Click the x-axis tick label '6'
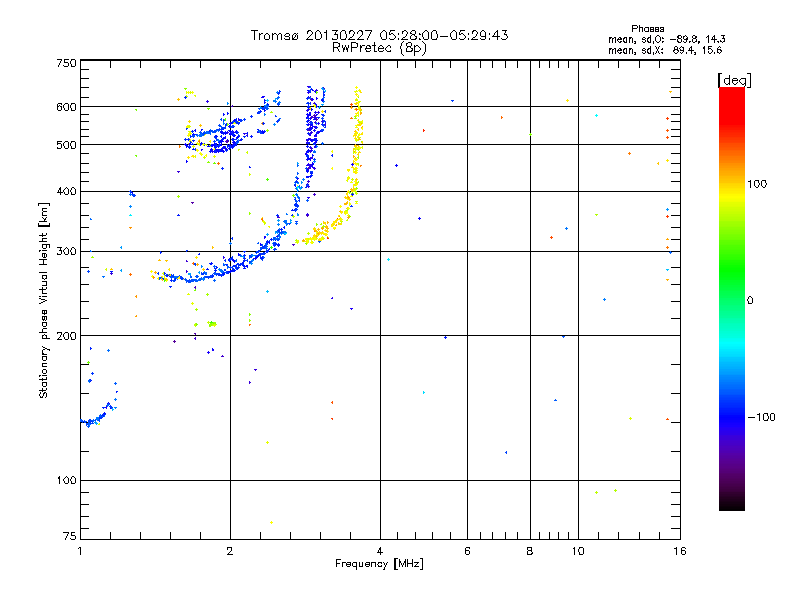 tap(467, 551)
